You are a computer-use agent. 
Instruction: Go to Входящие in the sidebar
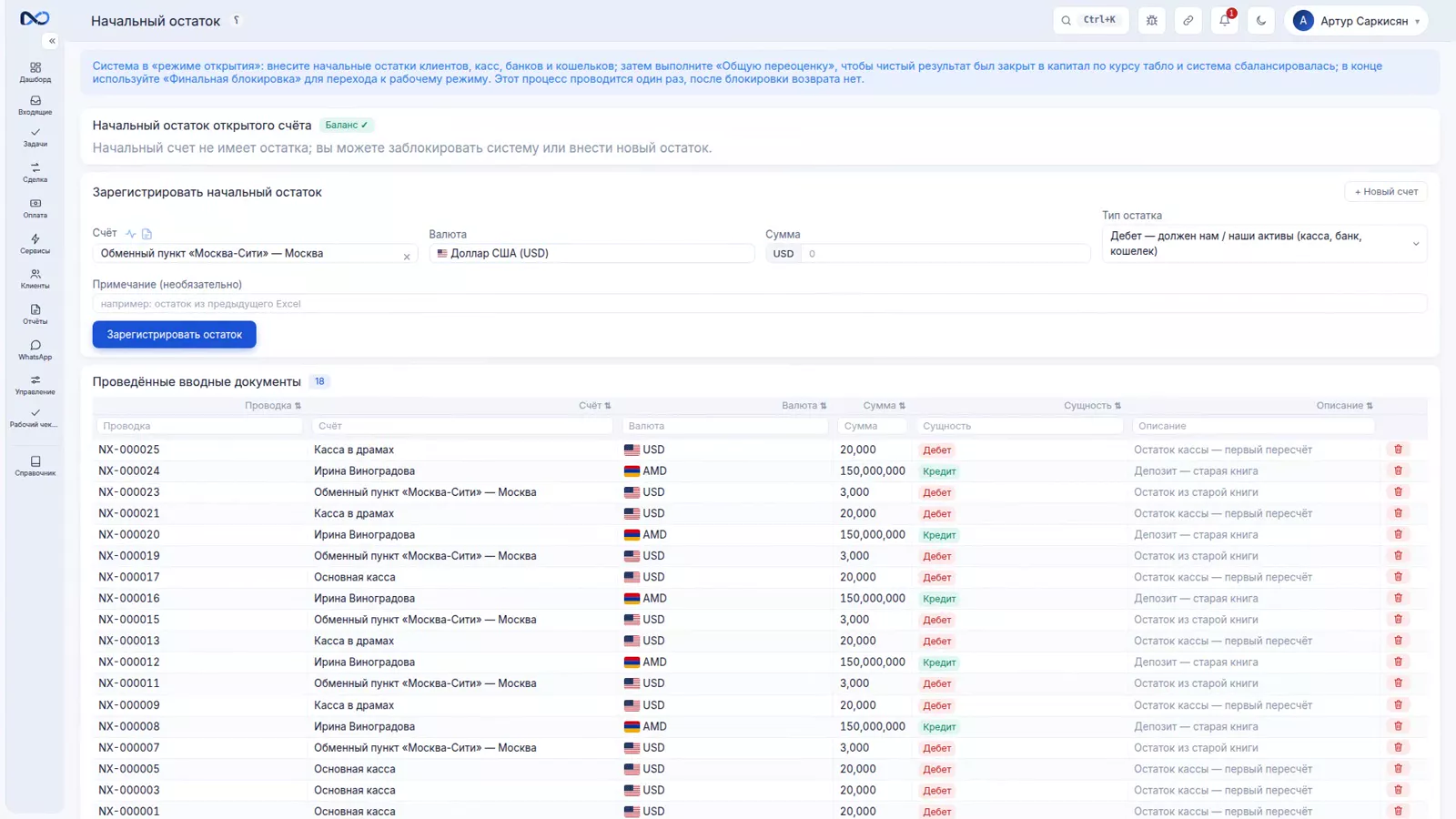[x=35, y=106]
